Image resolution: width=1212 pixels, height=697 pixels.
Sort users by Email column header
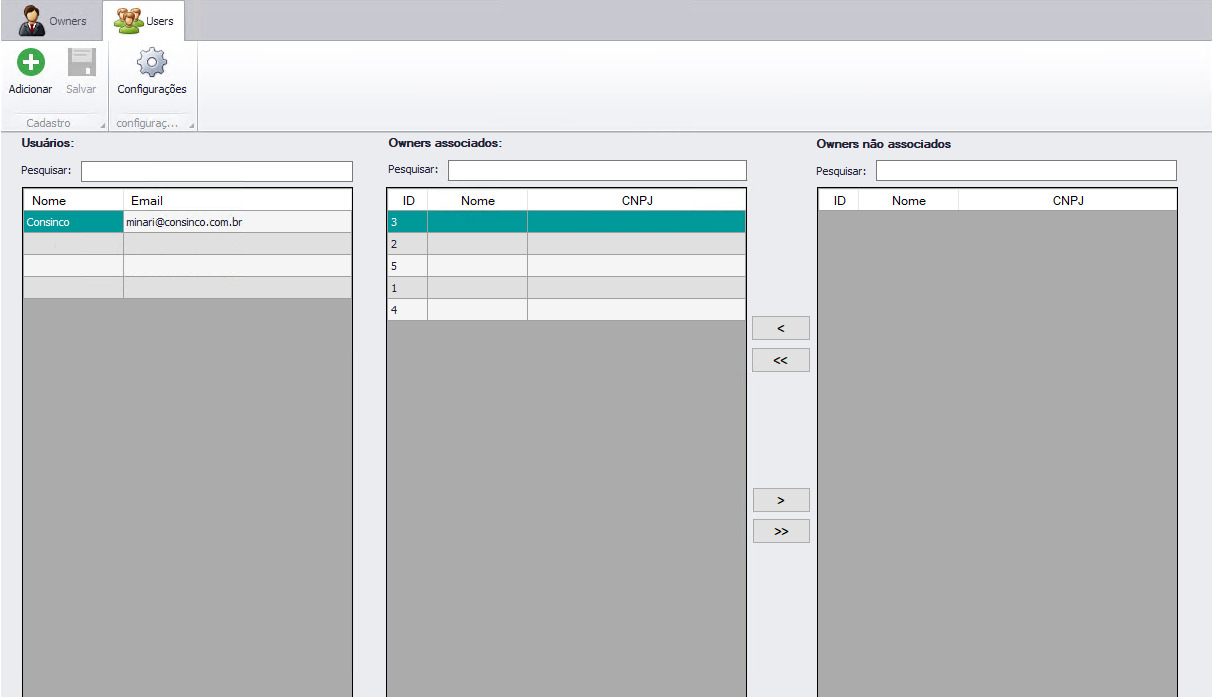[x=237, y=200]
